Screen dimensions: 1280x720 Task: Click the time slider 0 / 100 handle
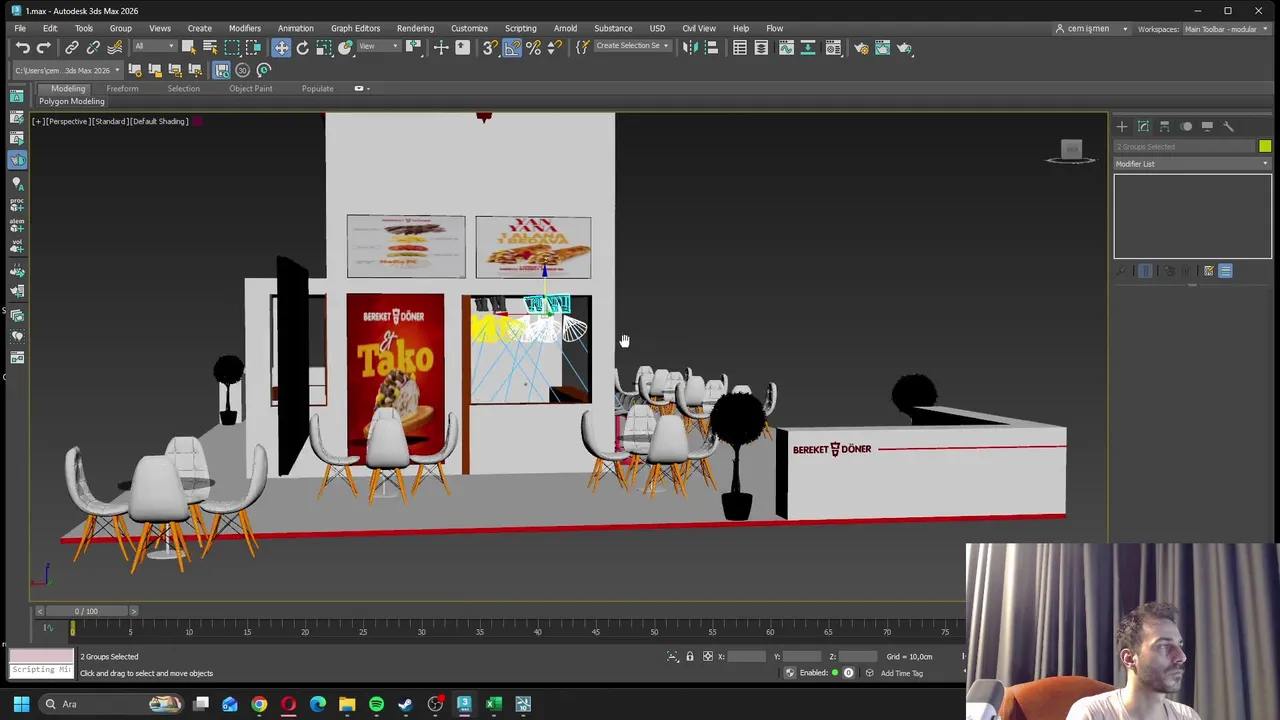pyautogui.click(x=86, y=611)
